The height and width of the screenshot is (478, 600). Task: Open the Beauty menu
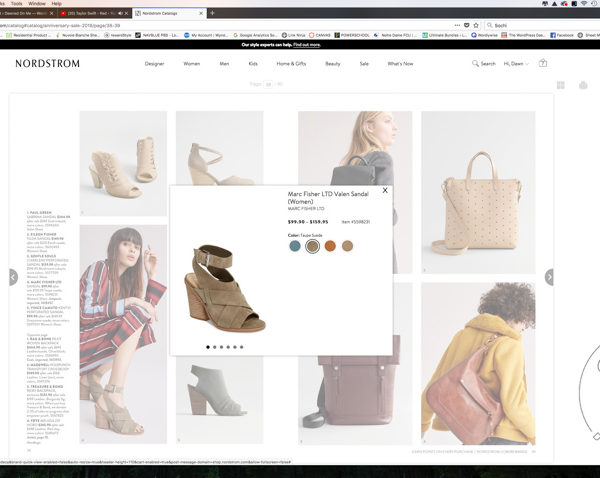point(333,64)
